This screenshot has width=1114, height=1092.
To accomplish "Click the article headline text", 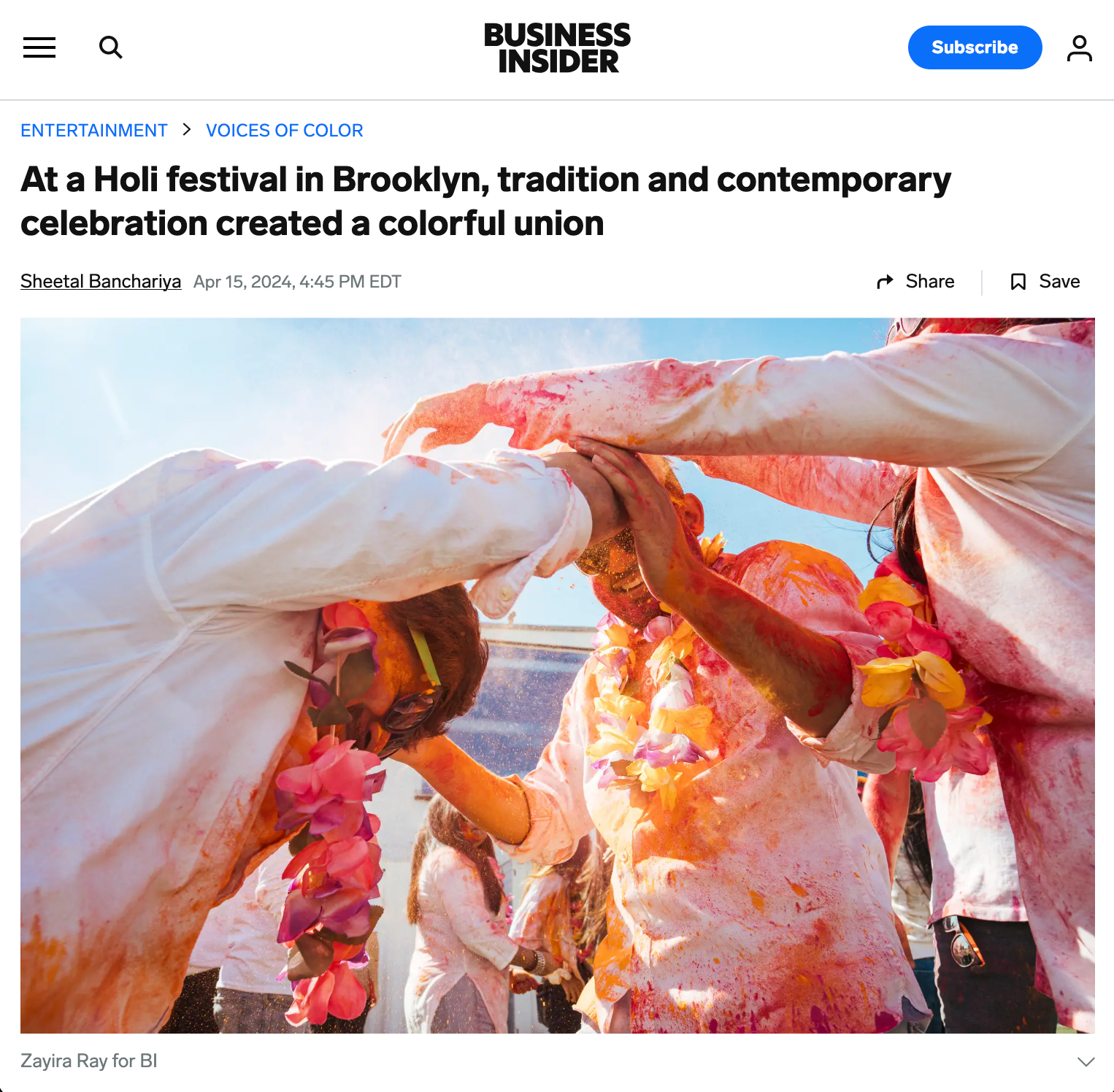I will point(485,201).
